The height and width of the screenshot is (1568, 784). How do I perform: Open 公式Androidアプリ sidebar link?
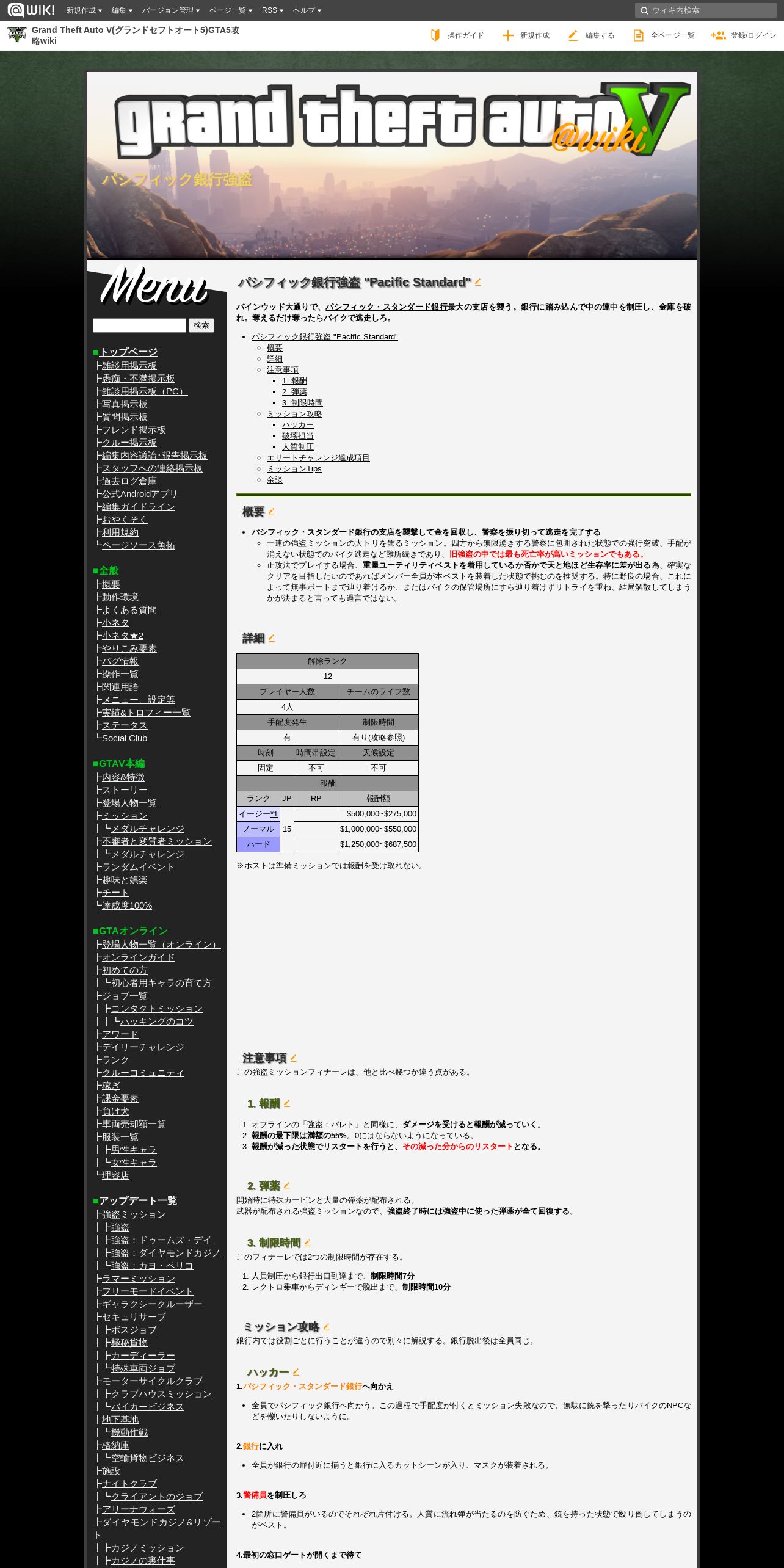pyautogui.click(x=140, y=494)
